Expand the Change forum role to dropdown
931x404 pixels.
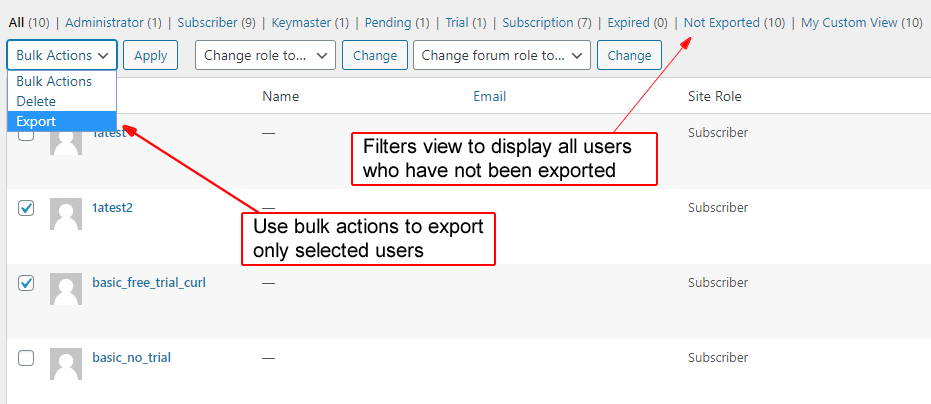501,55
